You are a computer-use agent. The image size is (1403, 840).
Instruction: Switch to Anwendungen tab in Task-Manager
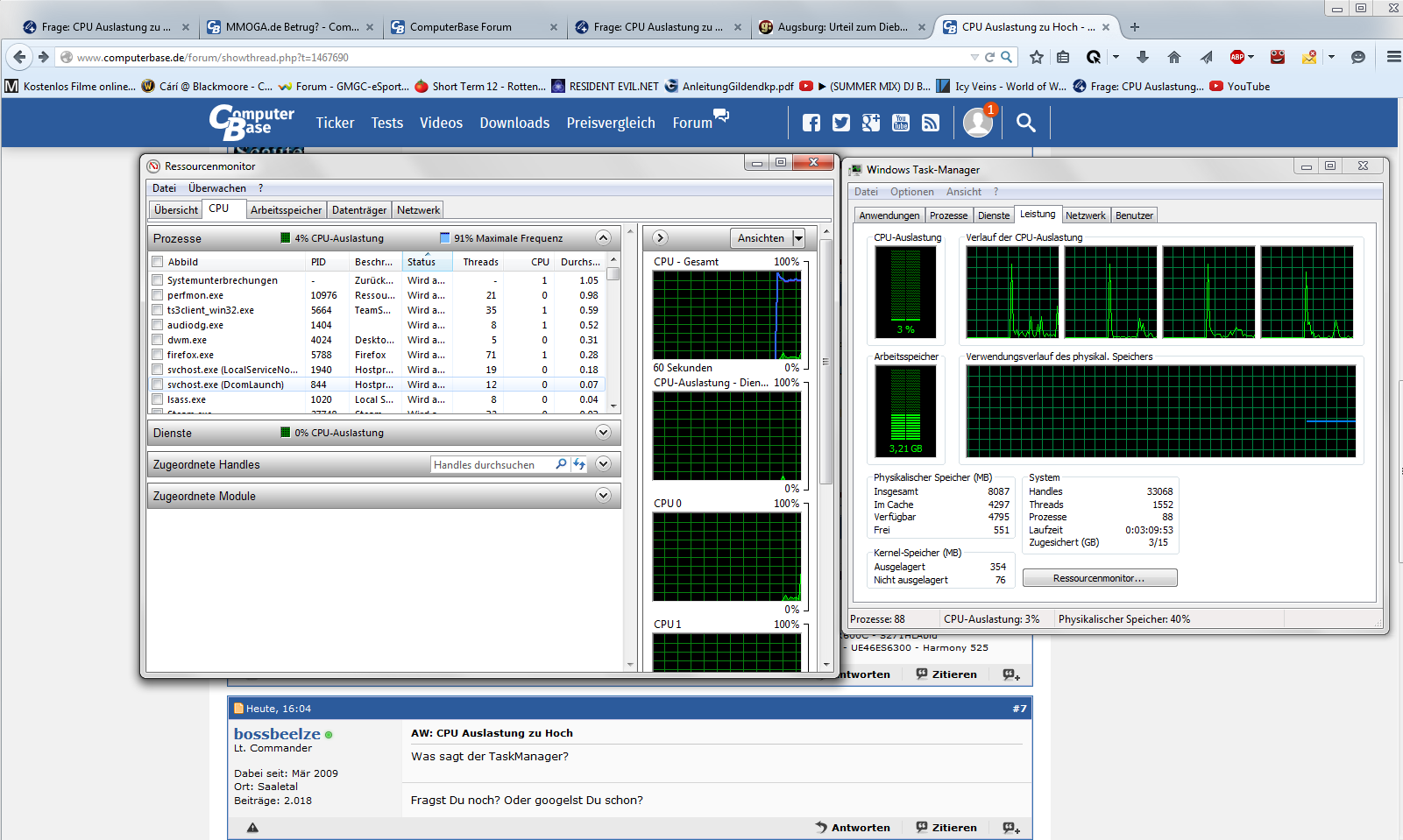tap(889, 215)
